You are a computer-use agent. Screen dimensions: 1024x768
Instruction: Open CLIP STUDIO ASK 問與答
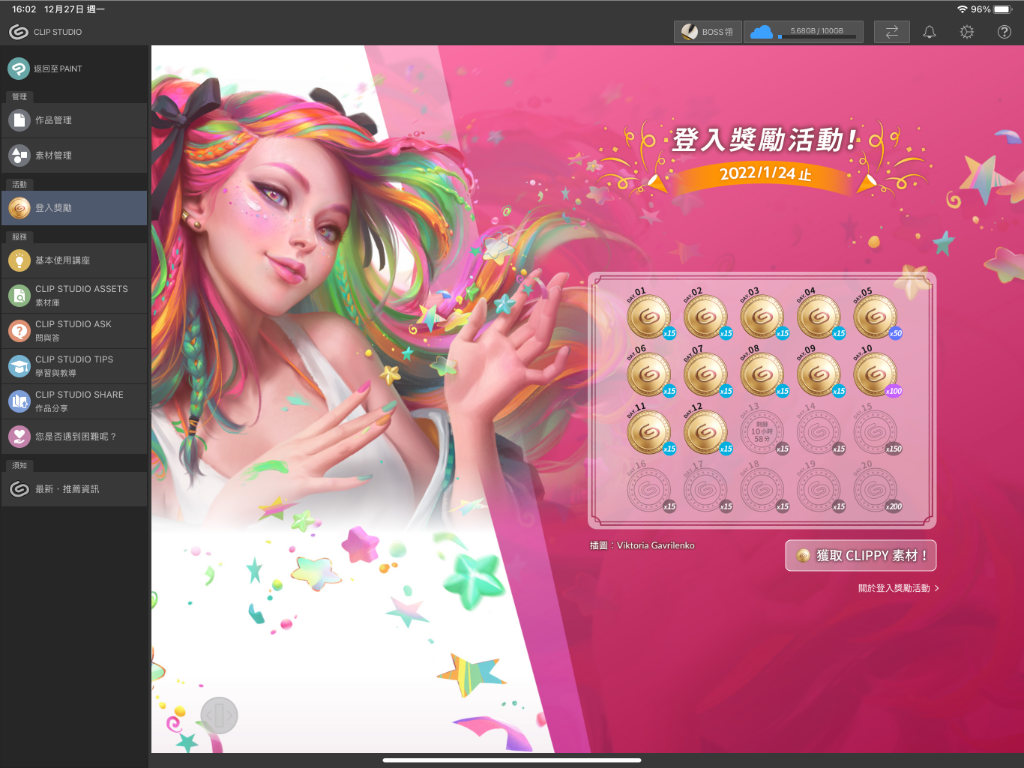pos(74,330)
